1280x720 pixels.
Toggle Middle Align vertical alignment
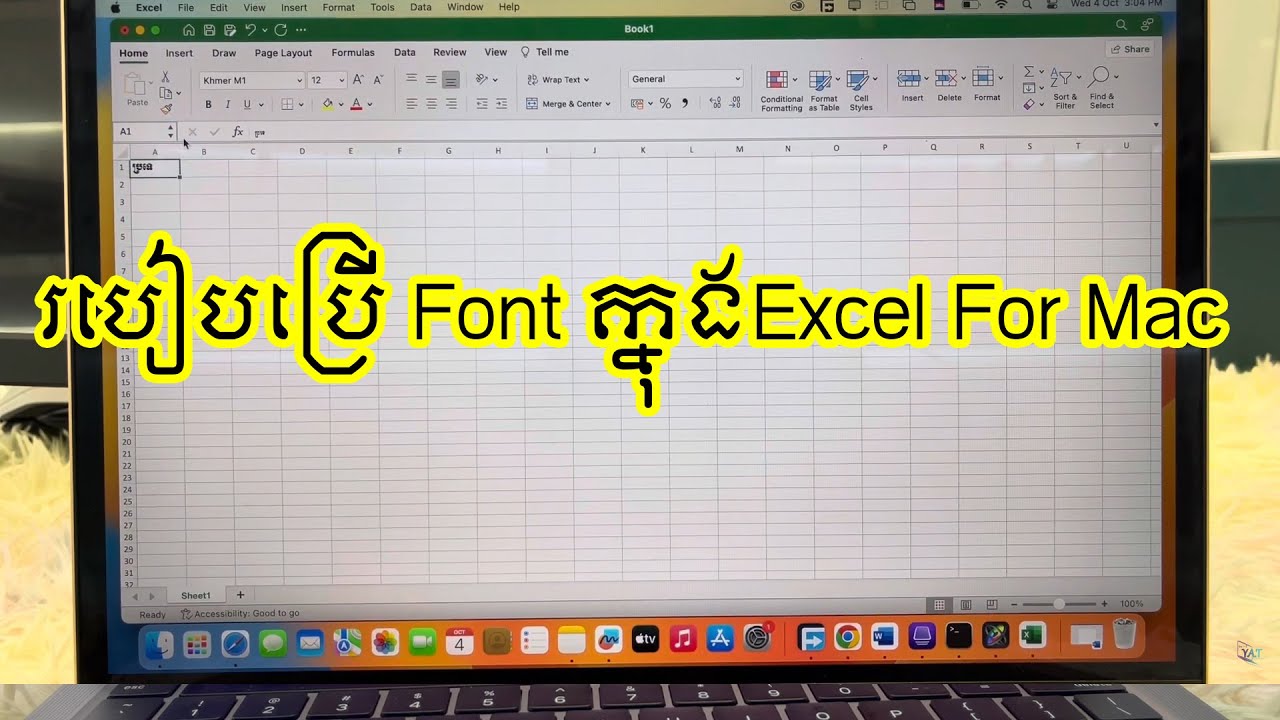(431, 79)
